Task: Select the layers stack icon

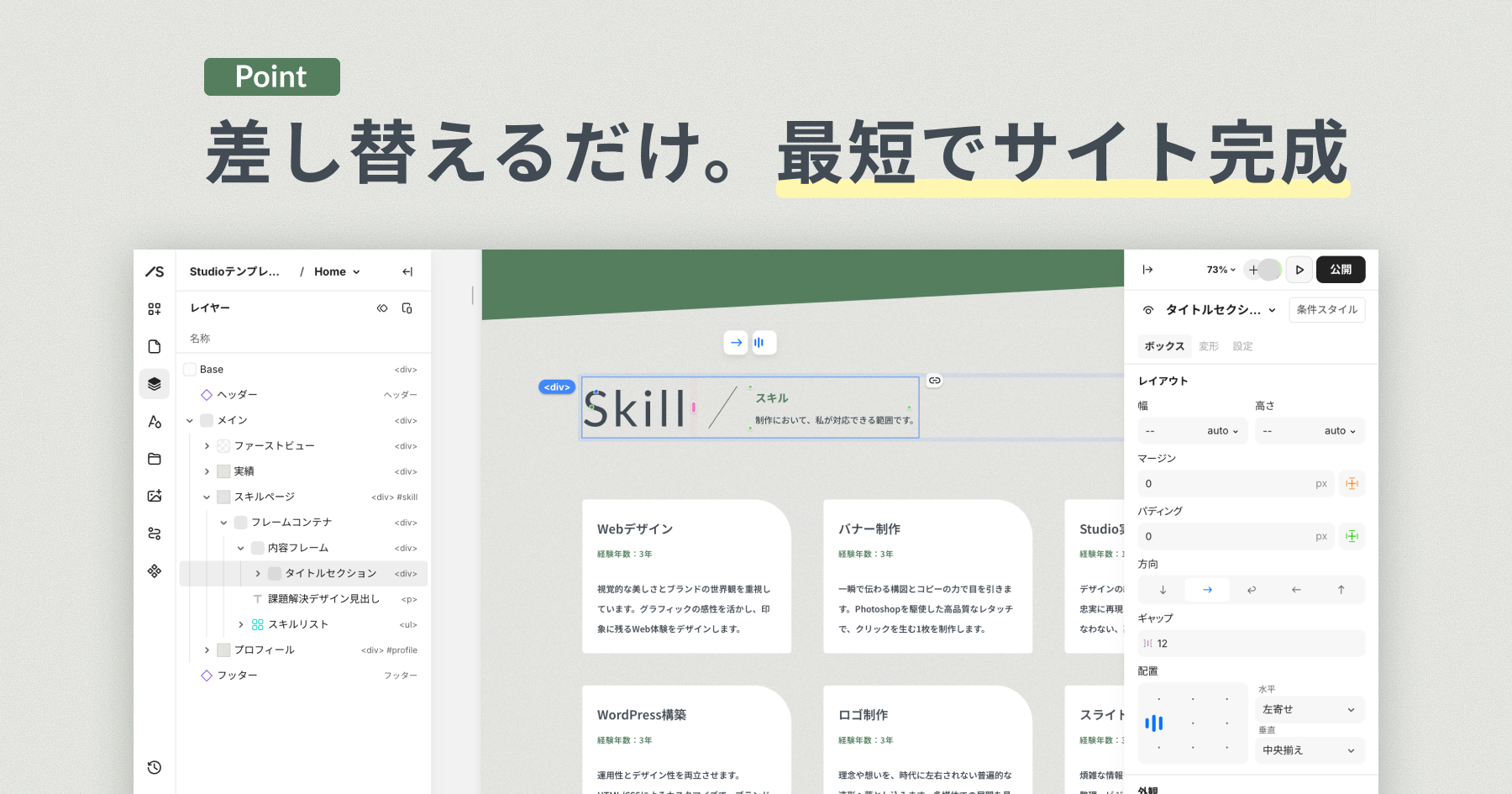Action: click(155, 384)
